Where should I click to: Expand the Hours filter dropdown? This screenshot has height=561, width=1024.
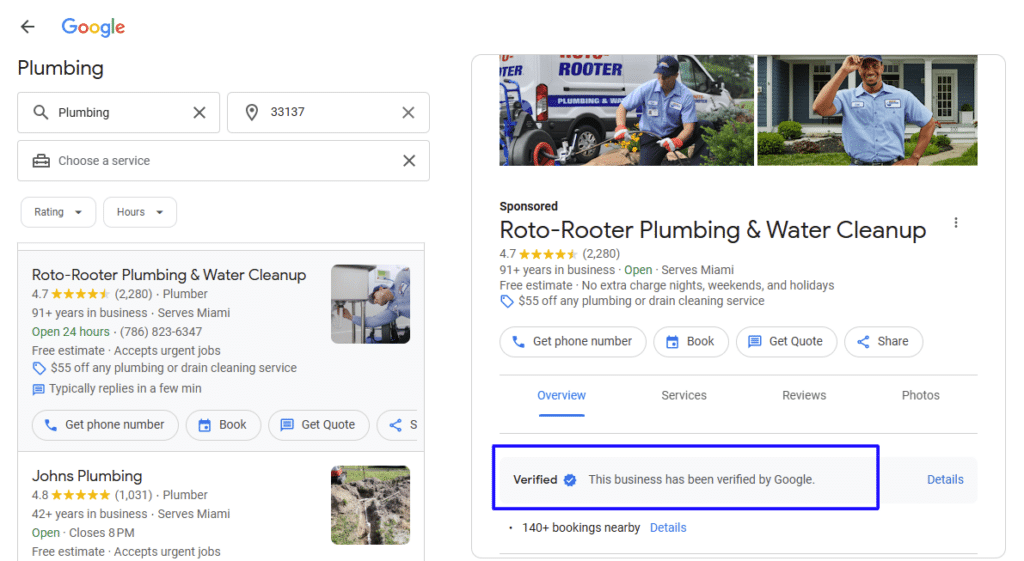coord(140,212)
